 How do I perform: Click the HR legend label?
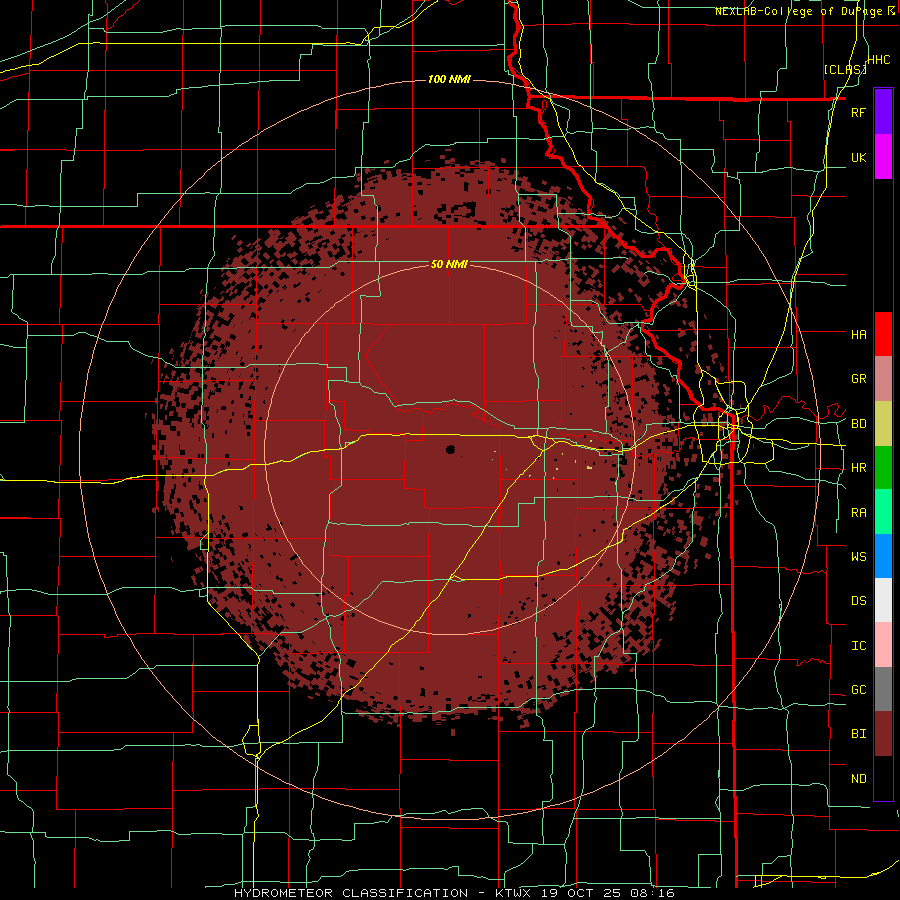[858, 468]
